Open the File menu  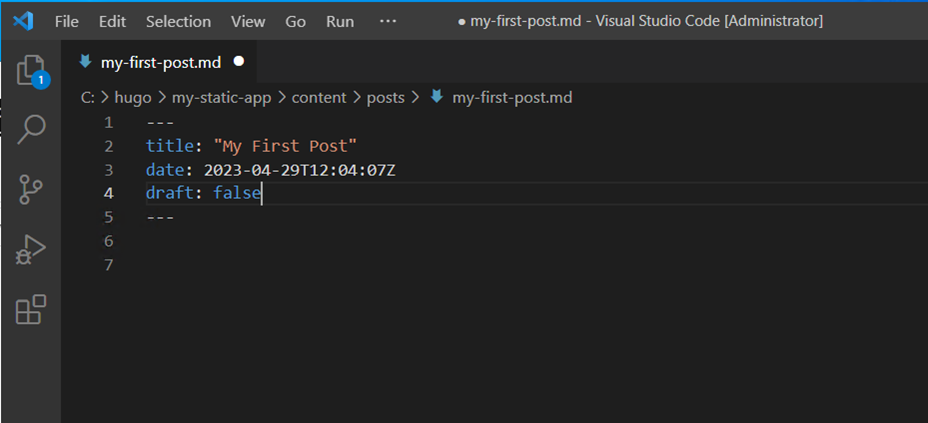tap(67, 21)
